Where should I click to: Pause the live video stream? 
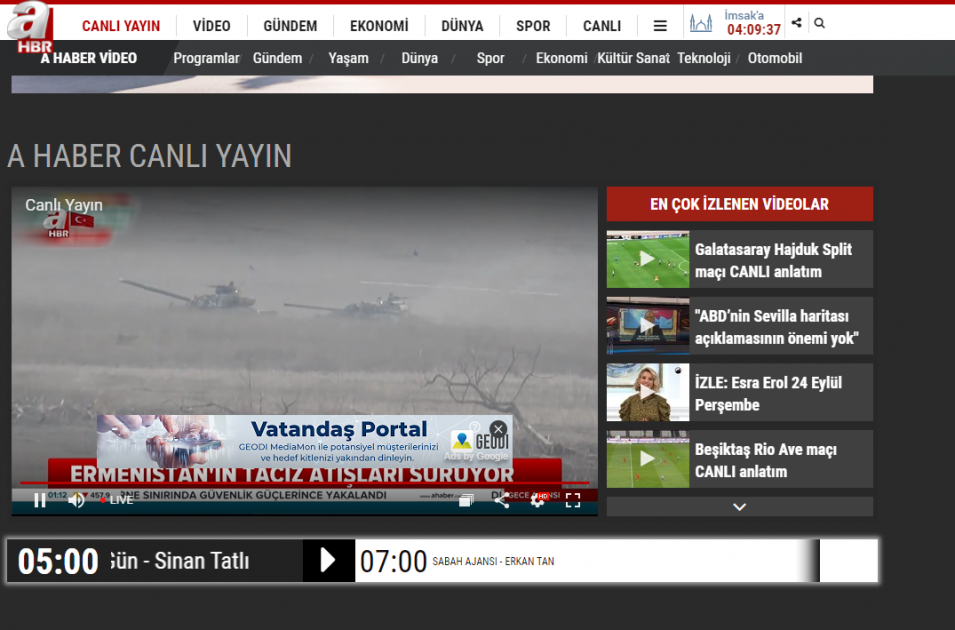(x=40, y=500)
